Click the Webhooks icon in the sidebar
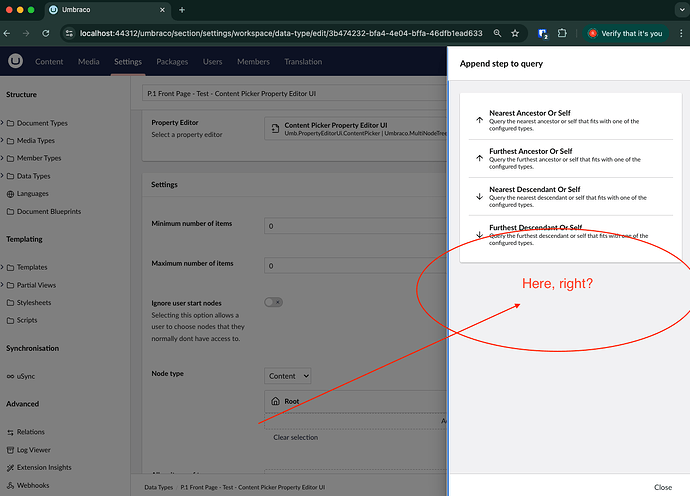The height and width of the screenshot is (496, 690). pyautogui.click(x=10, y=485)
